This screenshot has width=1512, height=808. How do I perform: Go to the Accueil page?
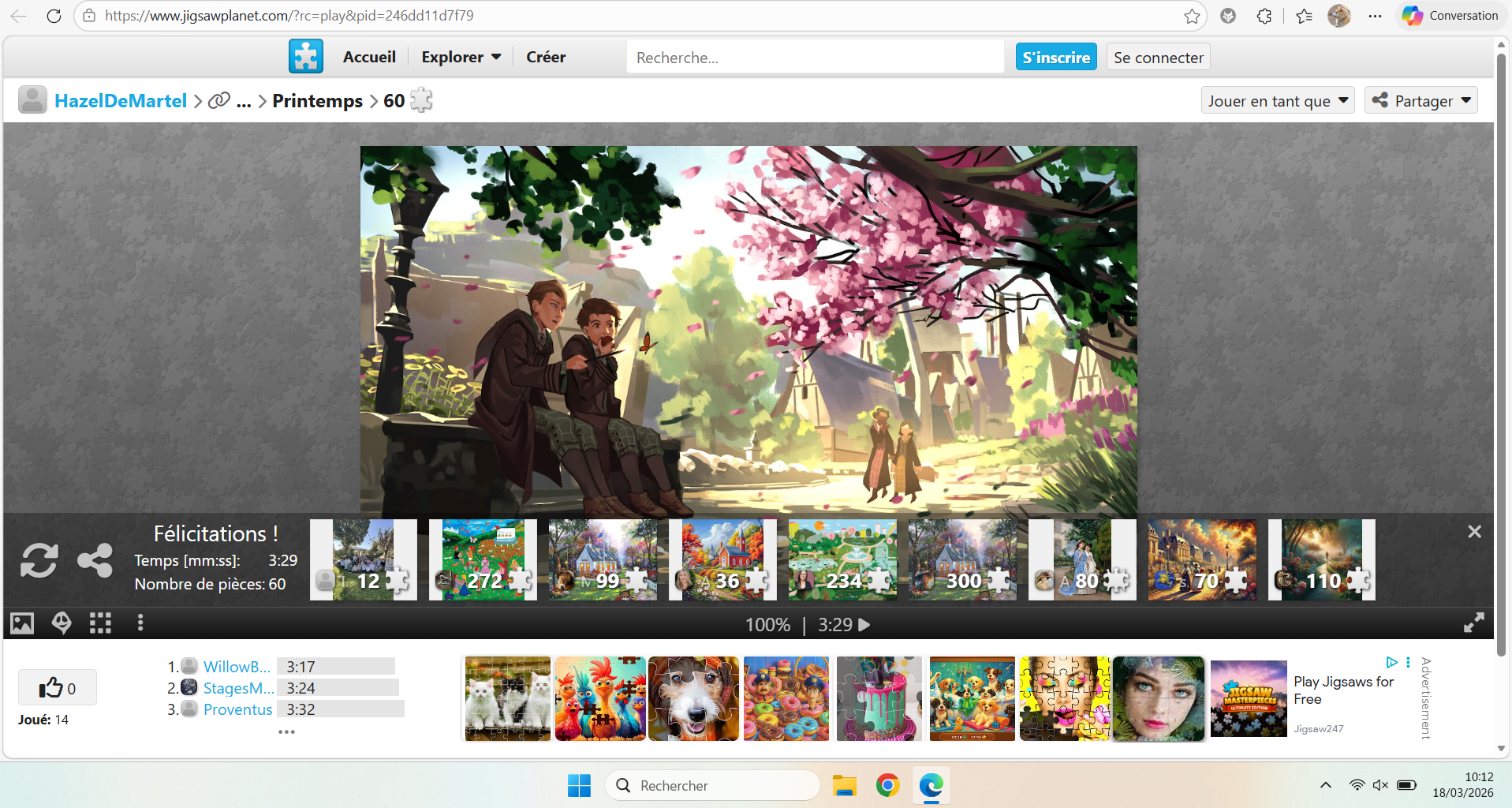tap(369, 57)
